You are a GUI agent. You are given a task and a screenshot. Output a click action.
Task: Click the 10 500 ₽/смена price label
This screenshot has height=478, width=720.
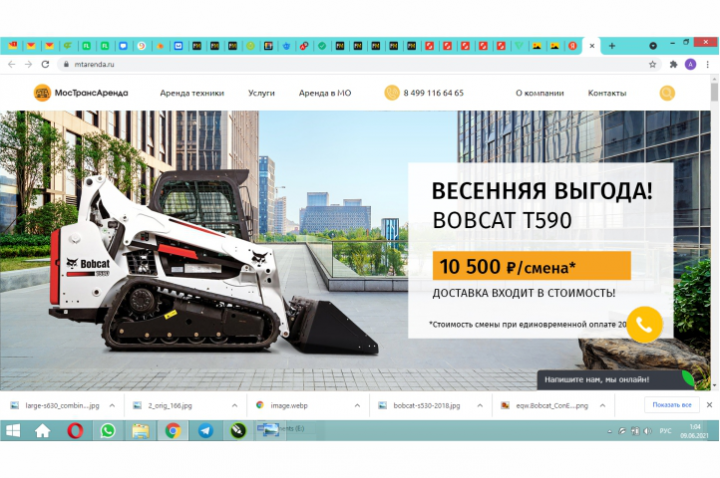[531, 266]
